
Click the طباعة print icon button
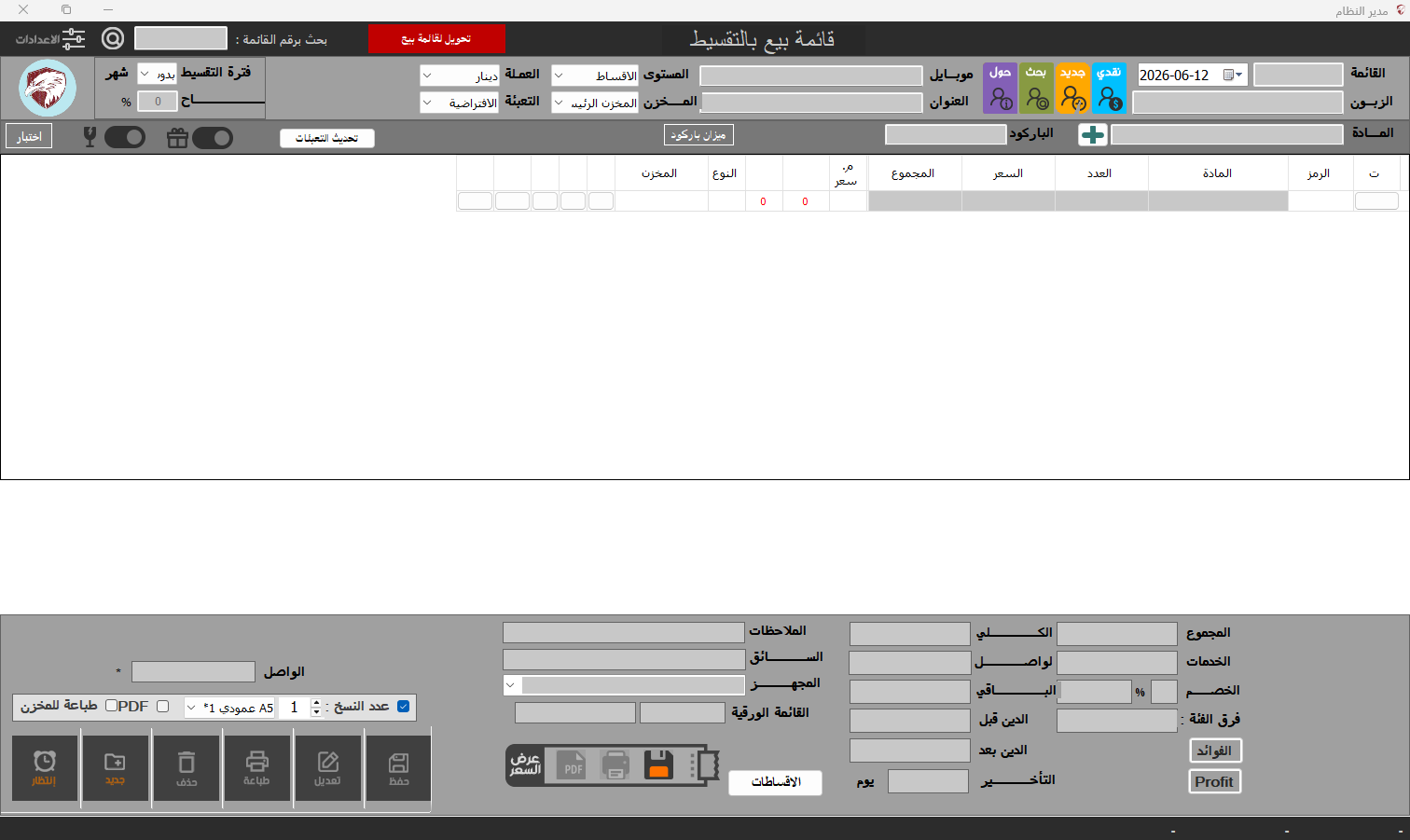[256, 768]
